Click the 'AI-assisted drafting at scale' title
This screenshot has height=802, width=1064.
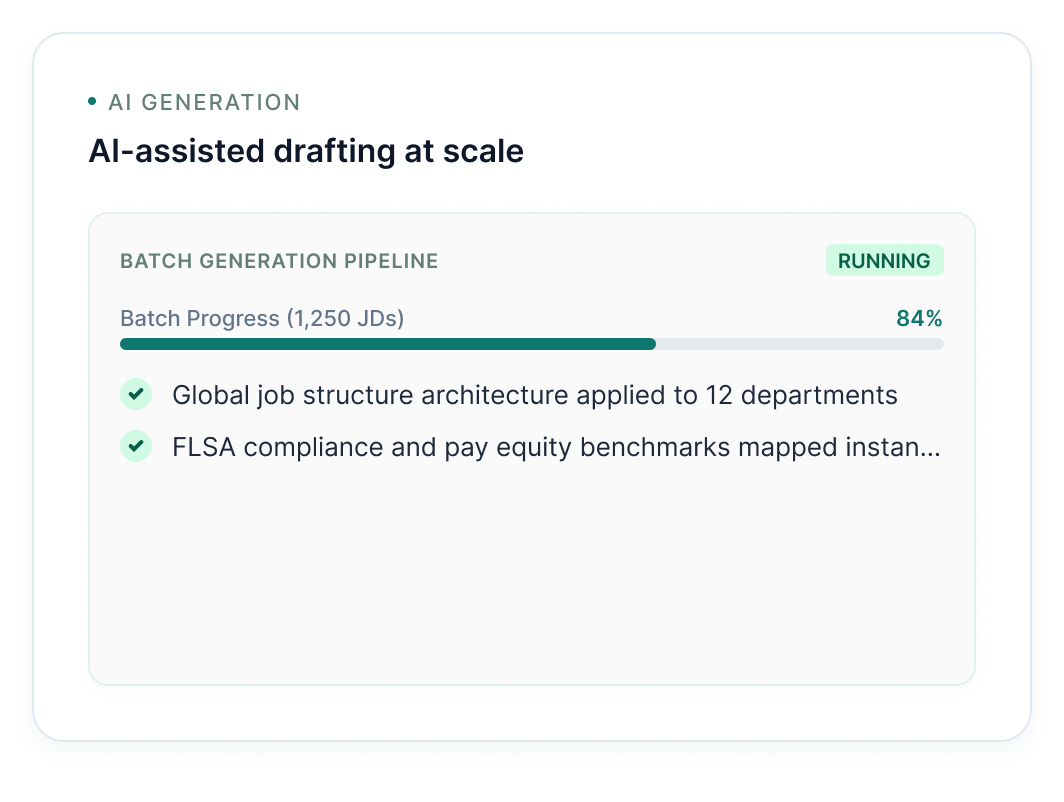pyautogui.click(x=306, y=151)
